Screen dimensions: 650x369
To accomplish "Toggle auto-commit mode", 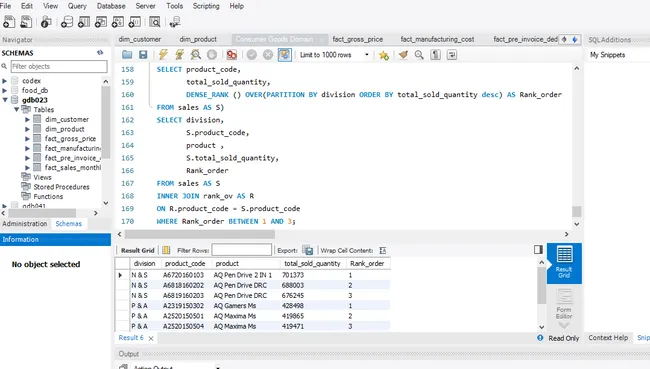I will point(284,55).
